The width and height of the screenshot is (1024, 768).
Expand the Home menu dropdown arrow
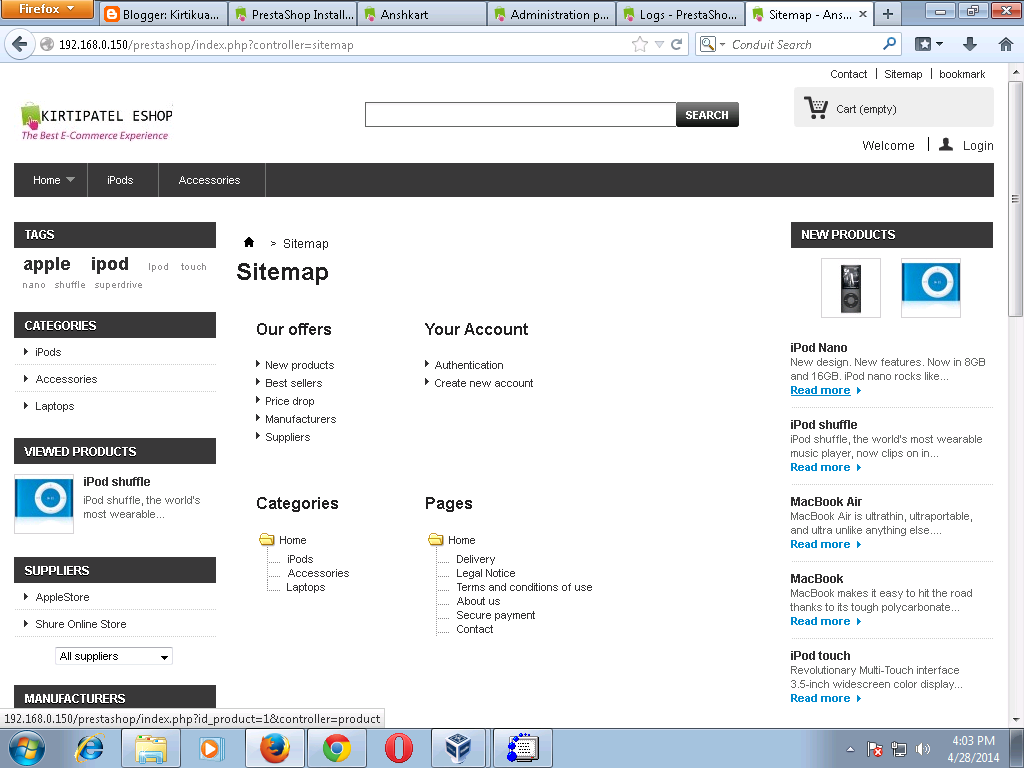point(71,180)
